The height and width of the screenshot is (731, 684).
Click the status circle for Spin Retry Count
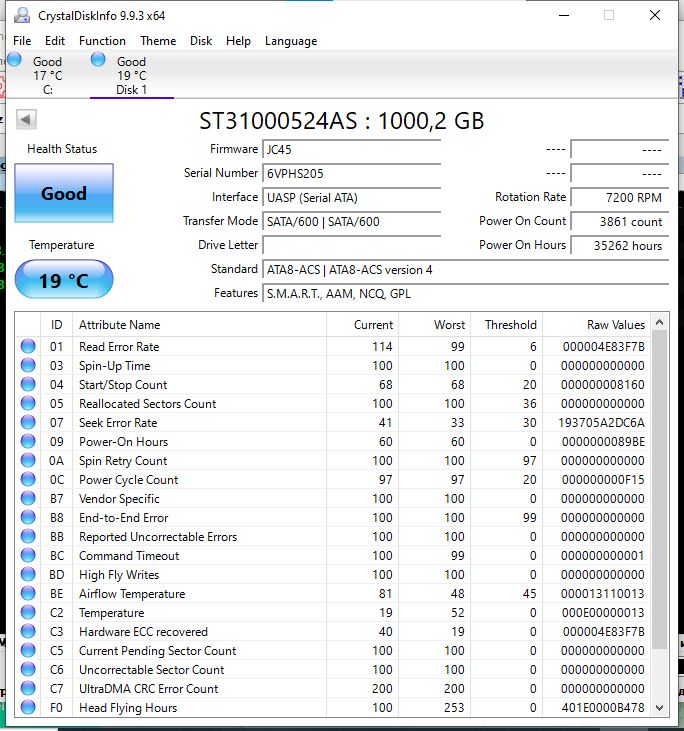click(x=28, y=461)
